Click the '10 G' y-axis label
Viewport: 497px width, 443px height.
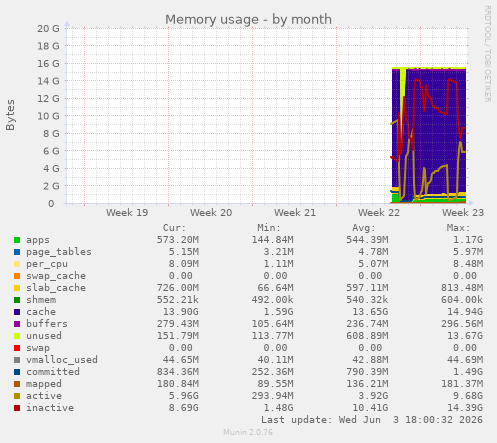[48, 116]
